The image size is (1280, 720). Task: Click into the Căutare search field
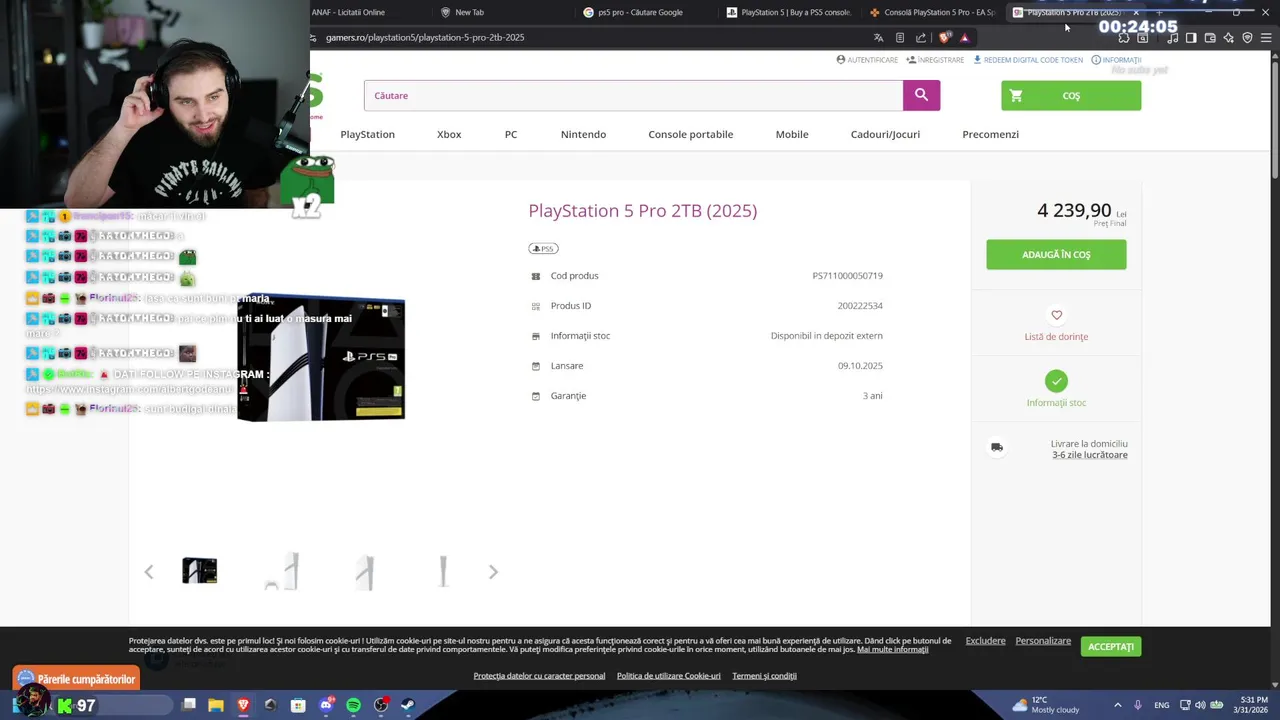(x=633, y=95)
